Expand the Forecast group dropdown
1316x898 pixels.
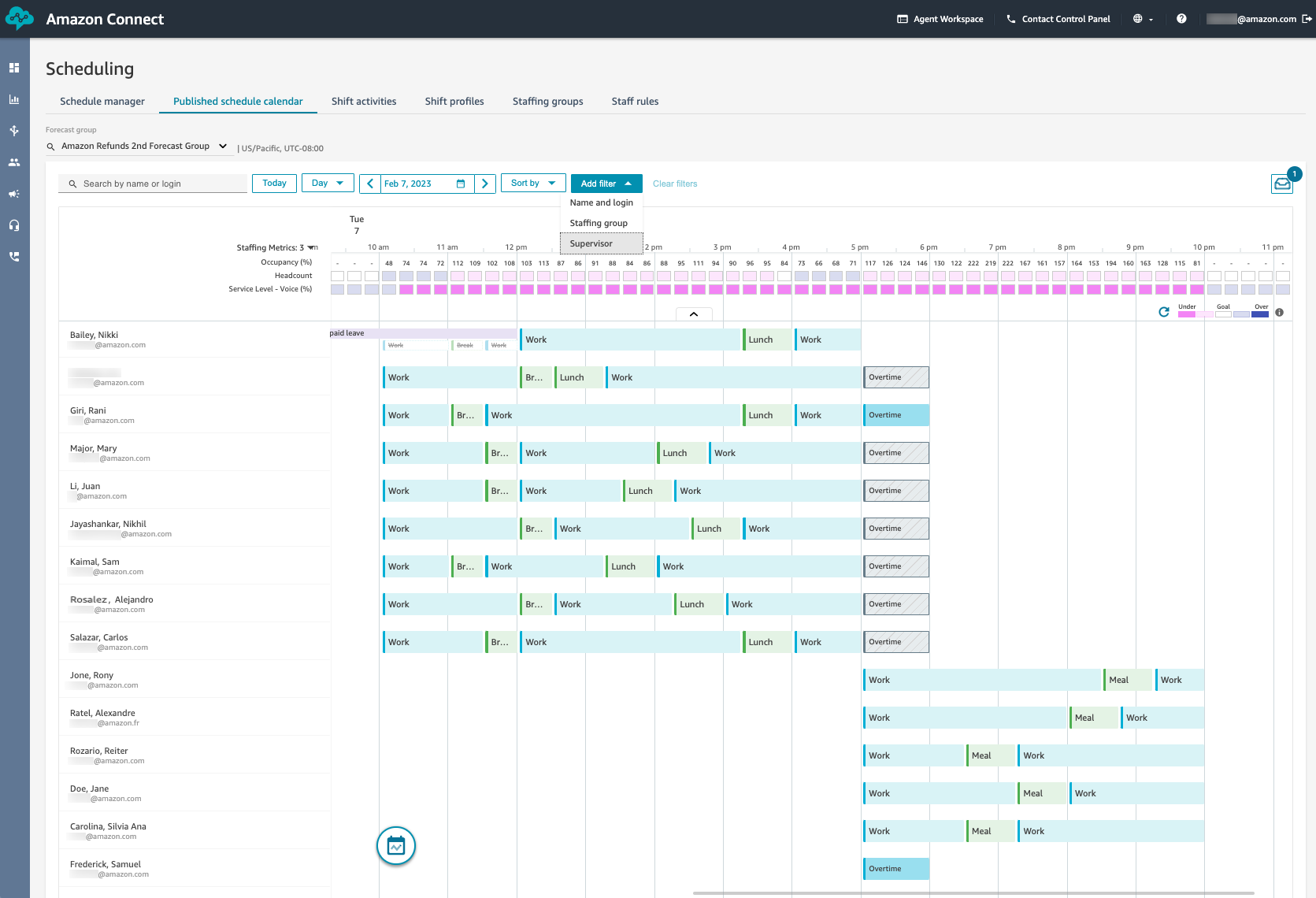click(223, 146)
